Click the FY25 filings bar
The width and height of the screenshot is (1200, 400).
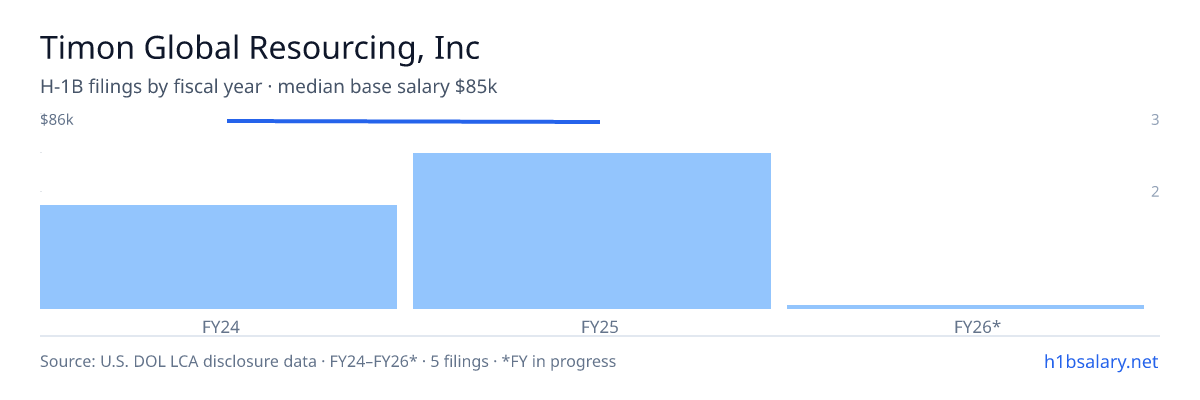[592, 231]
